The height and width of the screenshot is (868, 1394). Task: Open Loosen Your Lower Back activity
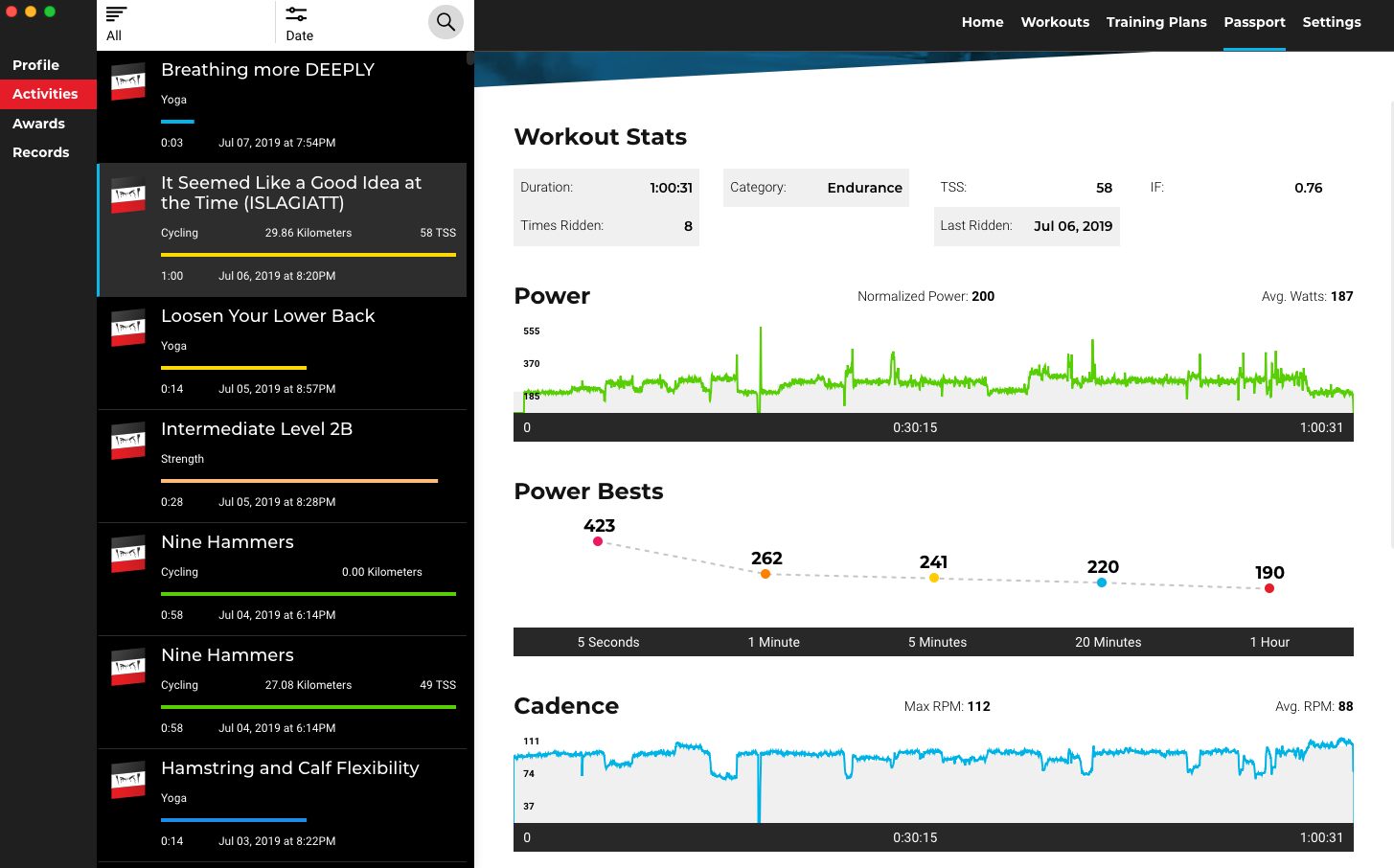click(282, 353)
